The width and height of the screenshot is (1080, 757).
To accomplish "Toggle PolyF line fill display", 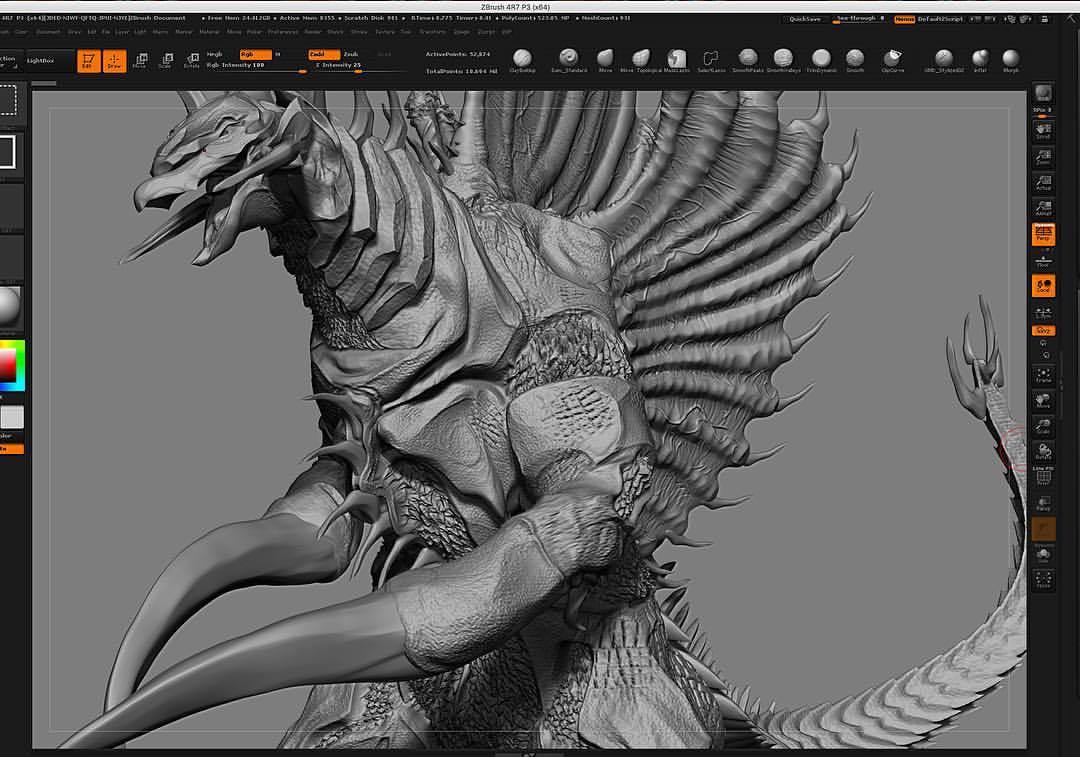I will 1043,476.
